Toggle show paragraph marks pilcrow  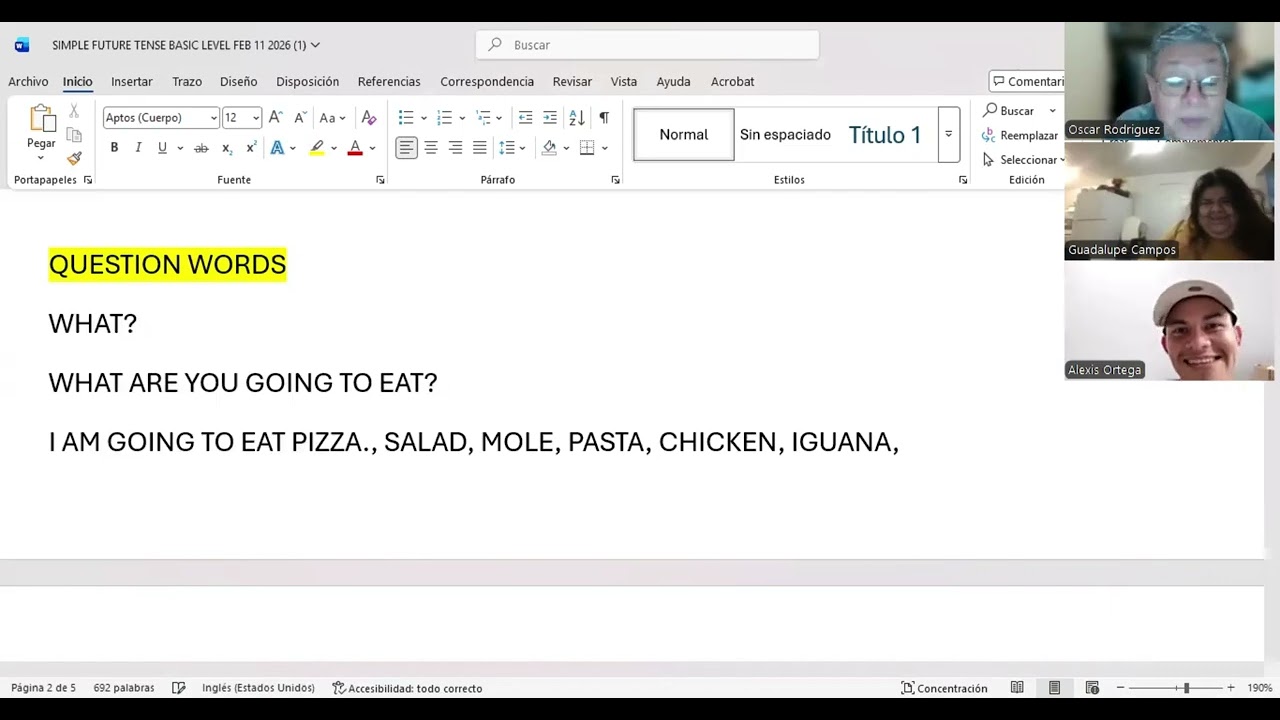click(x=604, y=118)
